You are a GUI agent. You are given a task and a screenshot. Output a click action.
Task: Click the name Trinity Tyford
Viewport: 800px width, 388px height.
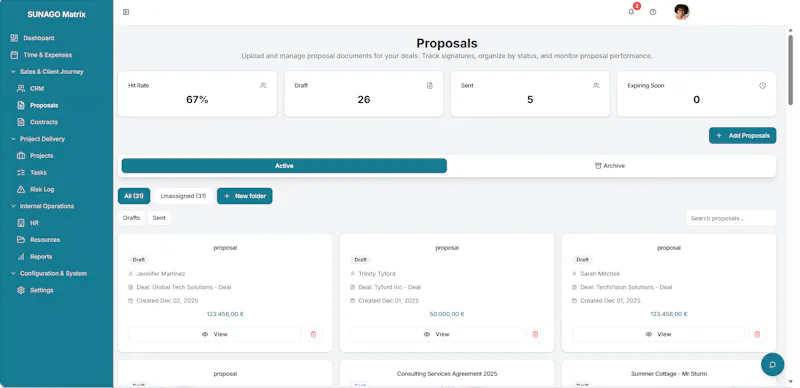coord(377,274)
